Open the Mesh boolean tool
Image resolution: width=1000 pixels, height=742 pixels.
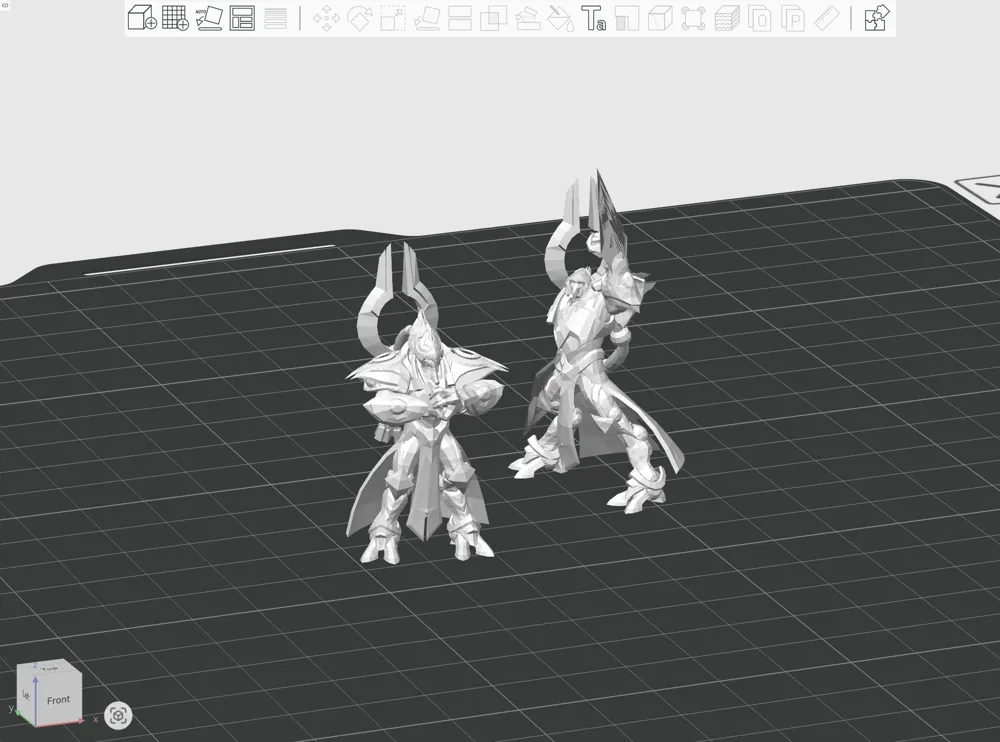click(494, 18)
